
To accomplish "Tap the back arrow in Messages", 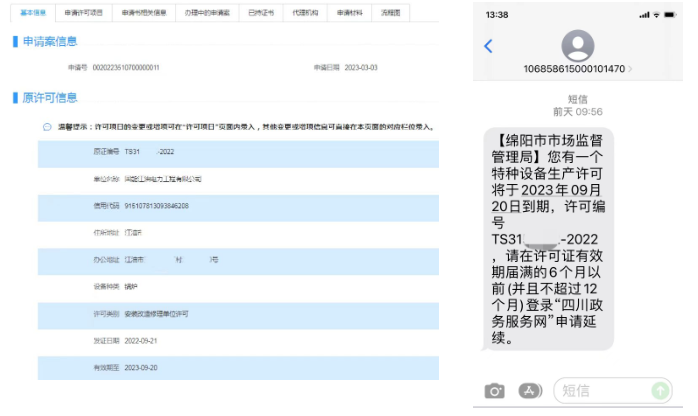I will (x=488, y=46).
